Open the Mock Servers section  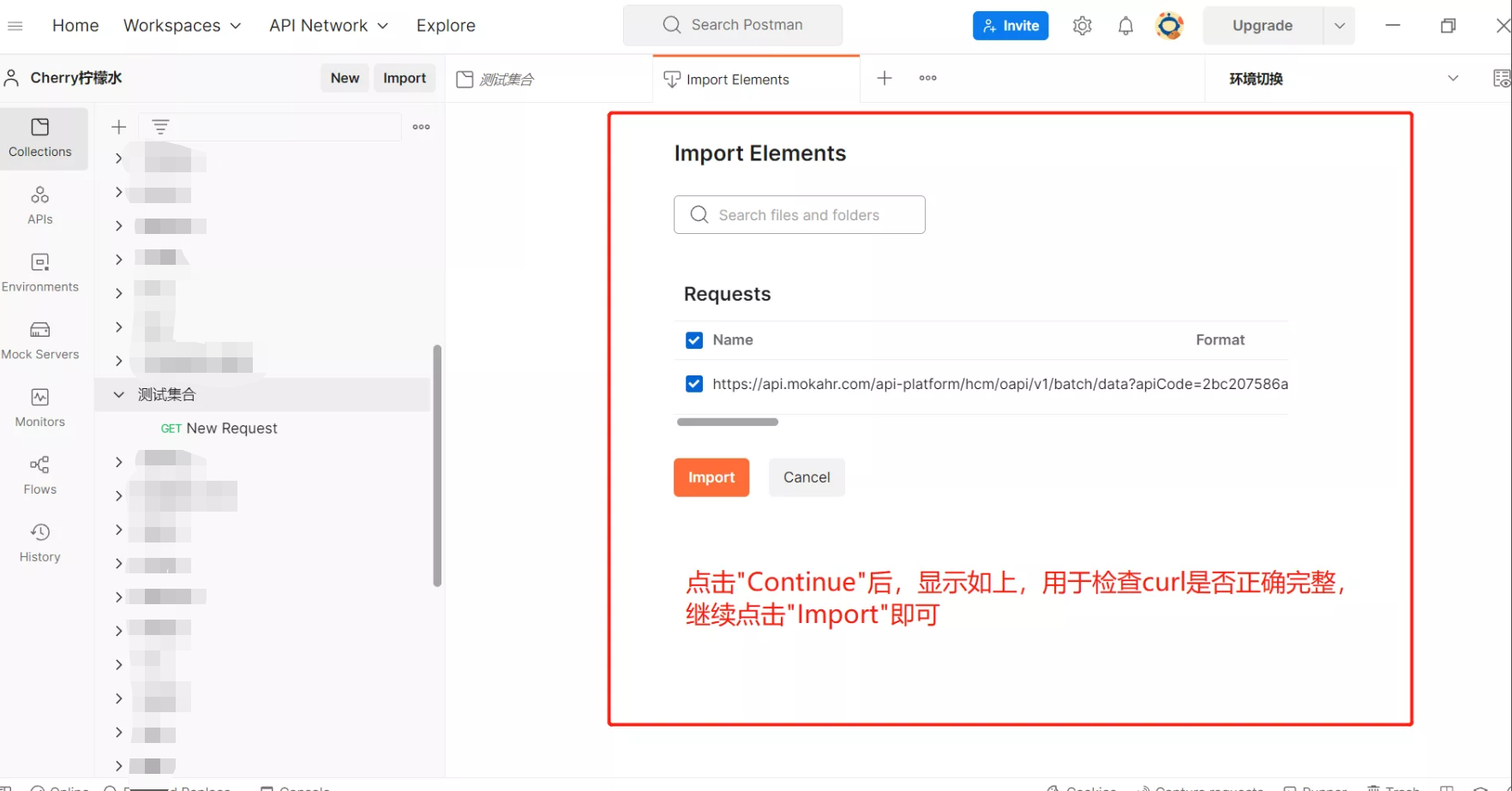[40, 341]
